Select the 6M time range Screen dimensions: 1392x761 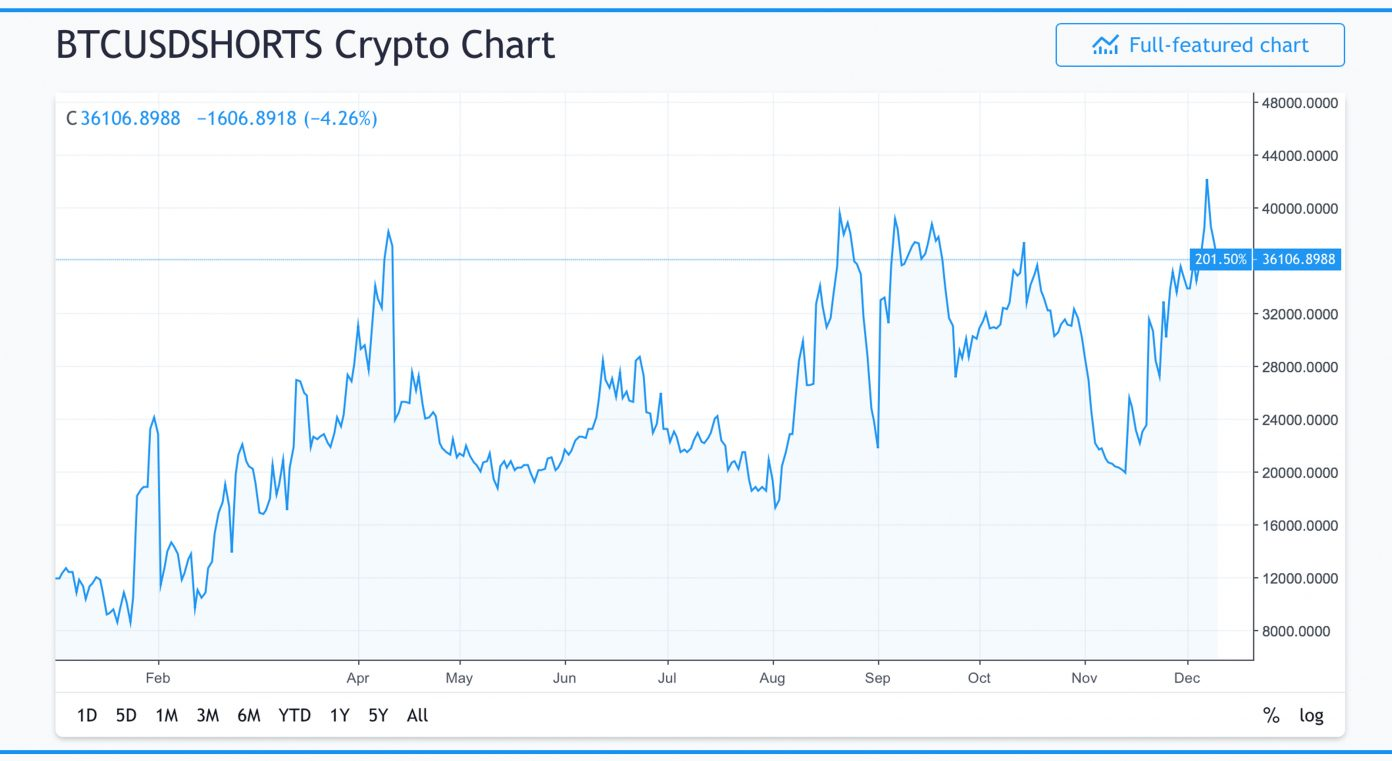point(249,715)
